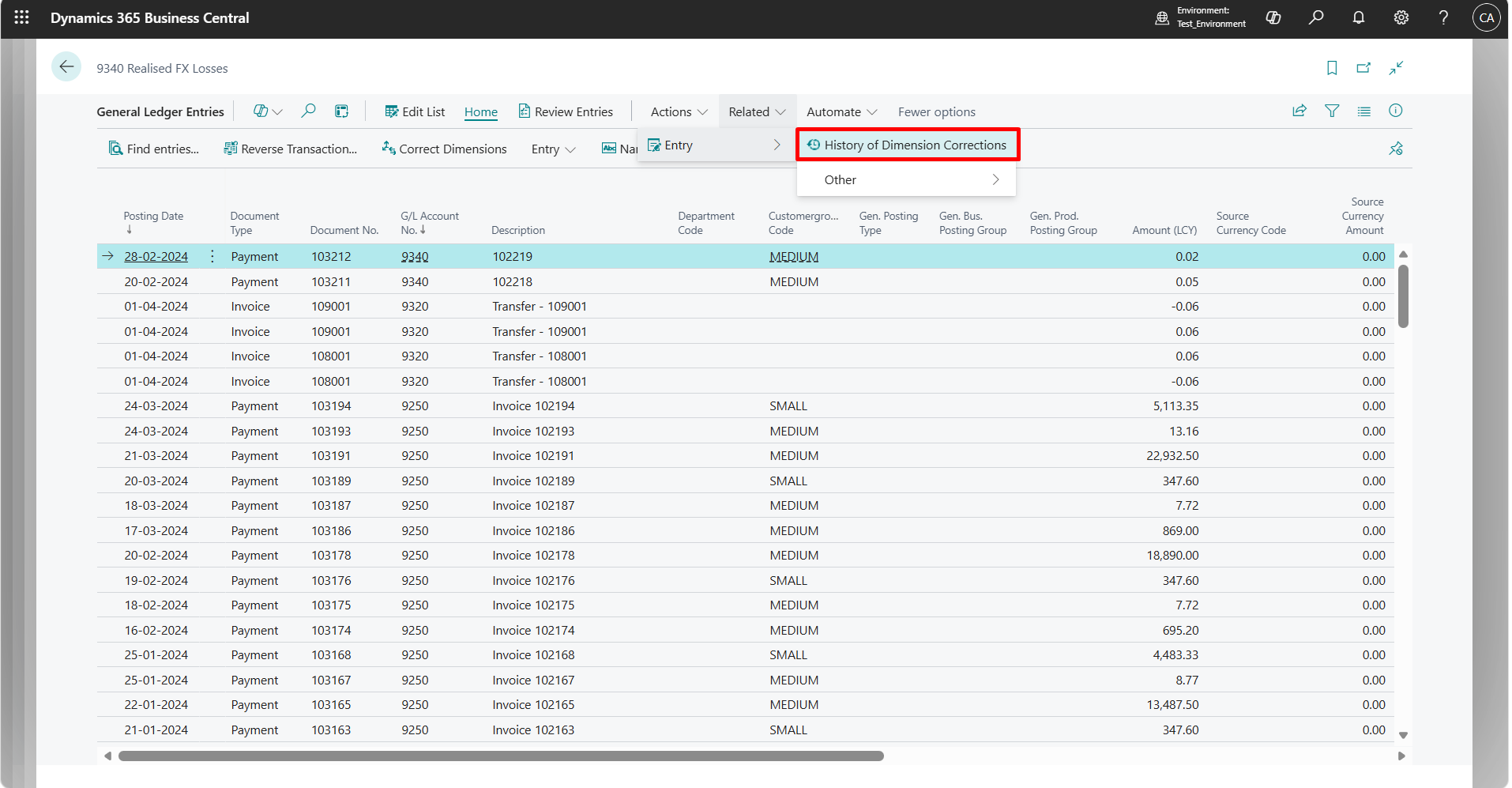
Task: Open the Entry submenu item
Action: 714,145
